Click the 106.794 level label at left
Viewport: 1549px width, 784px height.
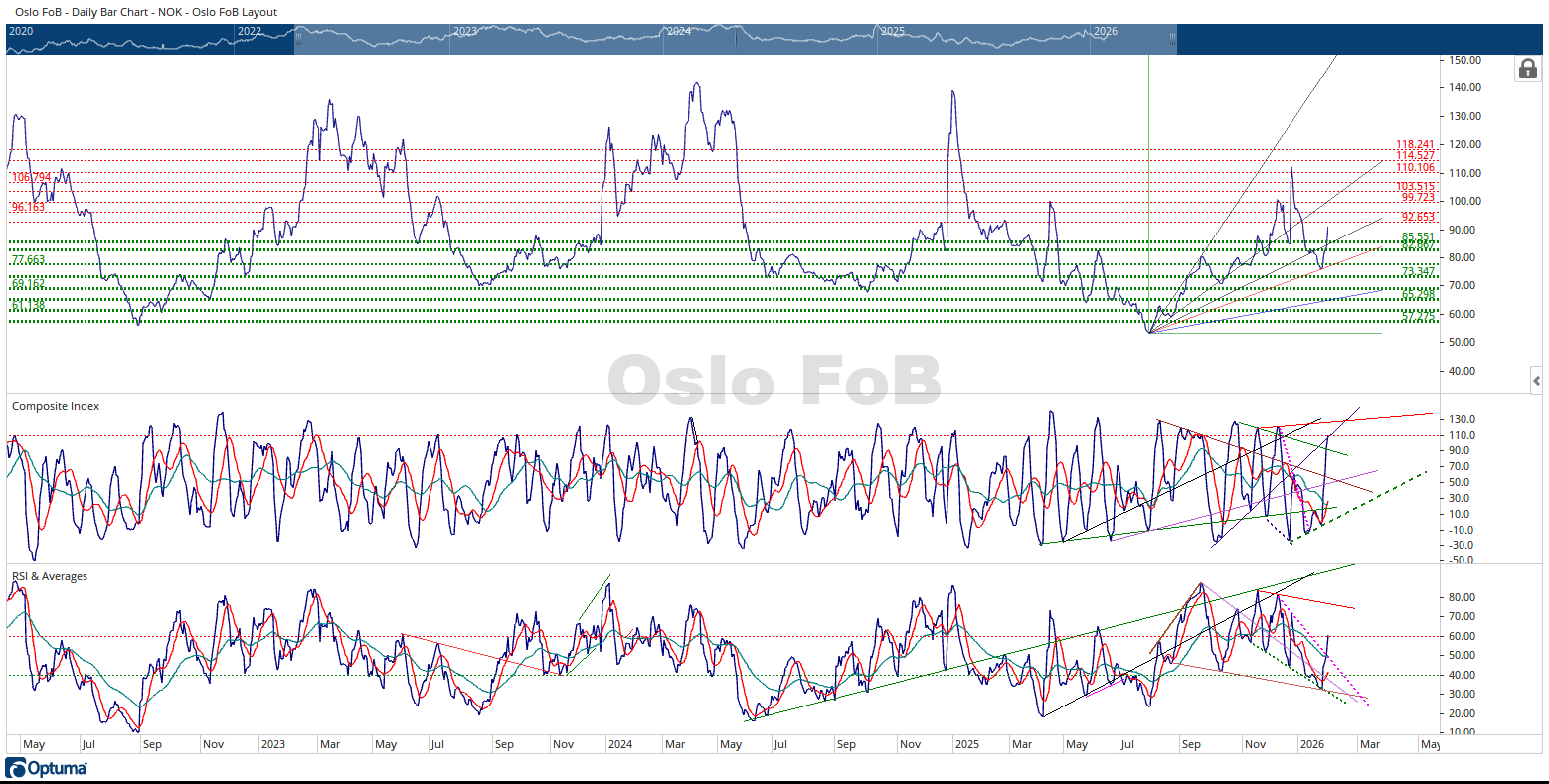tap(31, 177)
